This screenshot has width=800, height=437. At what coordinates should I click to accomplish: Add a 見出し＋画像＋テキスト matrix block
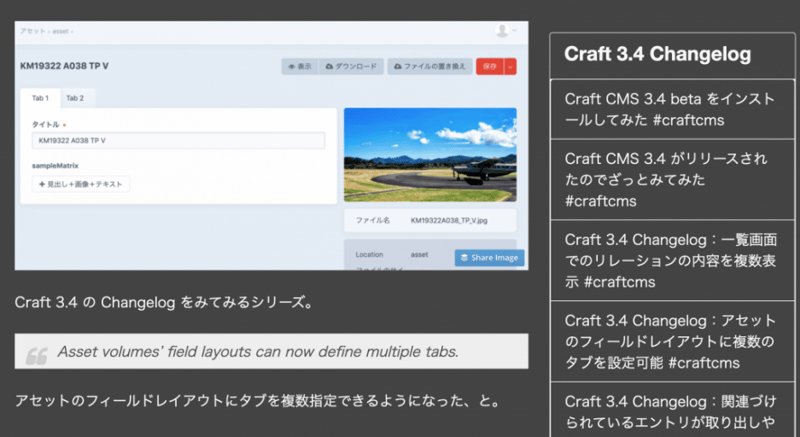(x=81, y=184)
